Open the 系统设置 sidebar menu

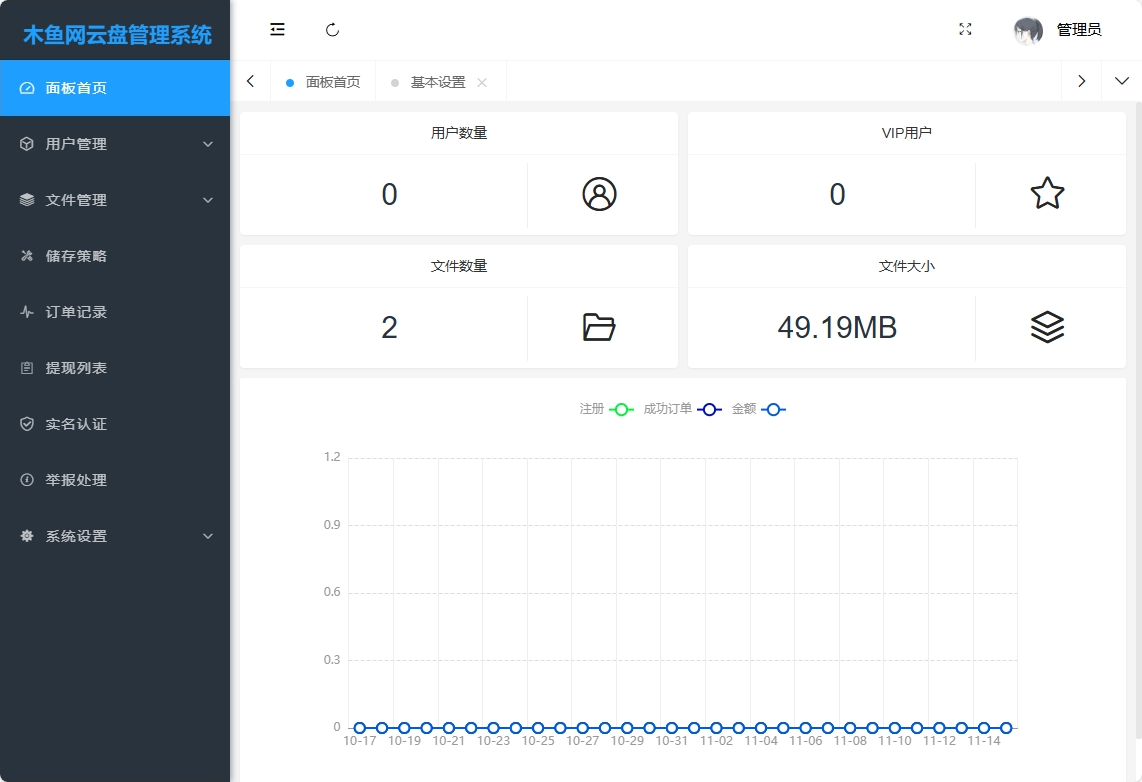pyautogui.click(x=115, y=537)
